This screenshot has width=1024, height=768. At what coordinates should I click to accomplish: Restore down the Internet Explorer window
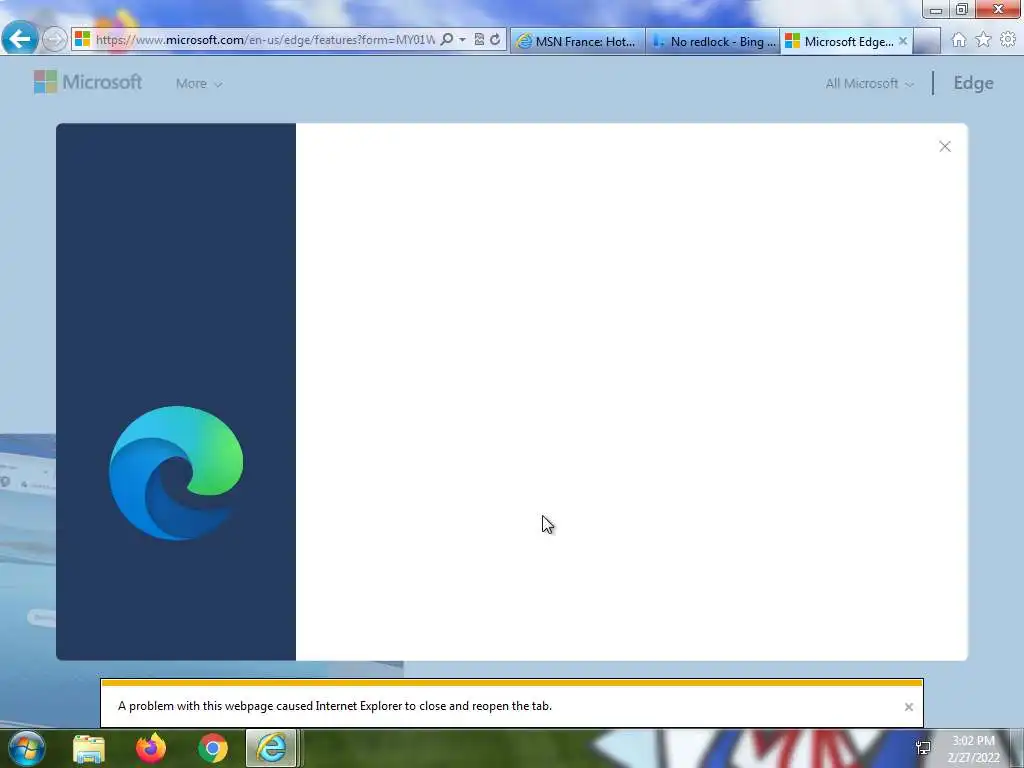(961, 10)
